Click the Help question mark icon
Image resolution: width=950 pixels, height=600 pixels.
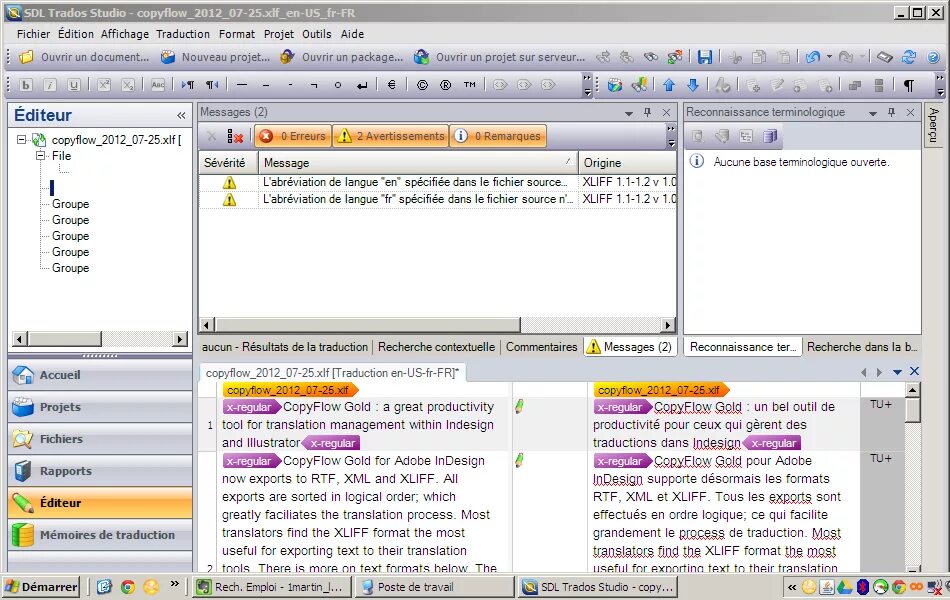pos(933,57)
